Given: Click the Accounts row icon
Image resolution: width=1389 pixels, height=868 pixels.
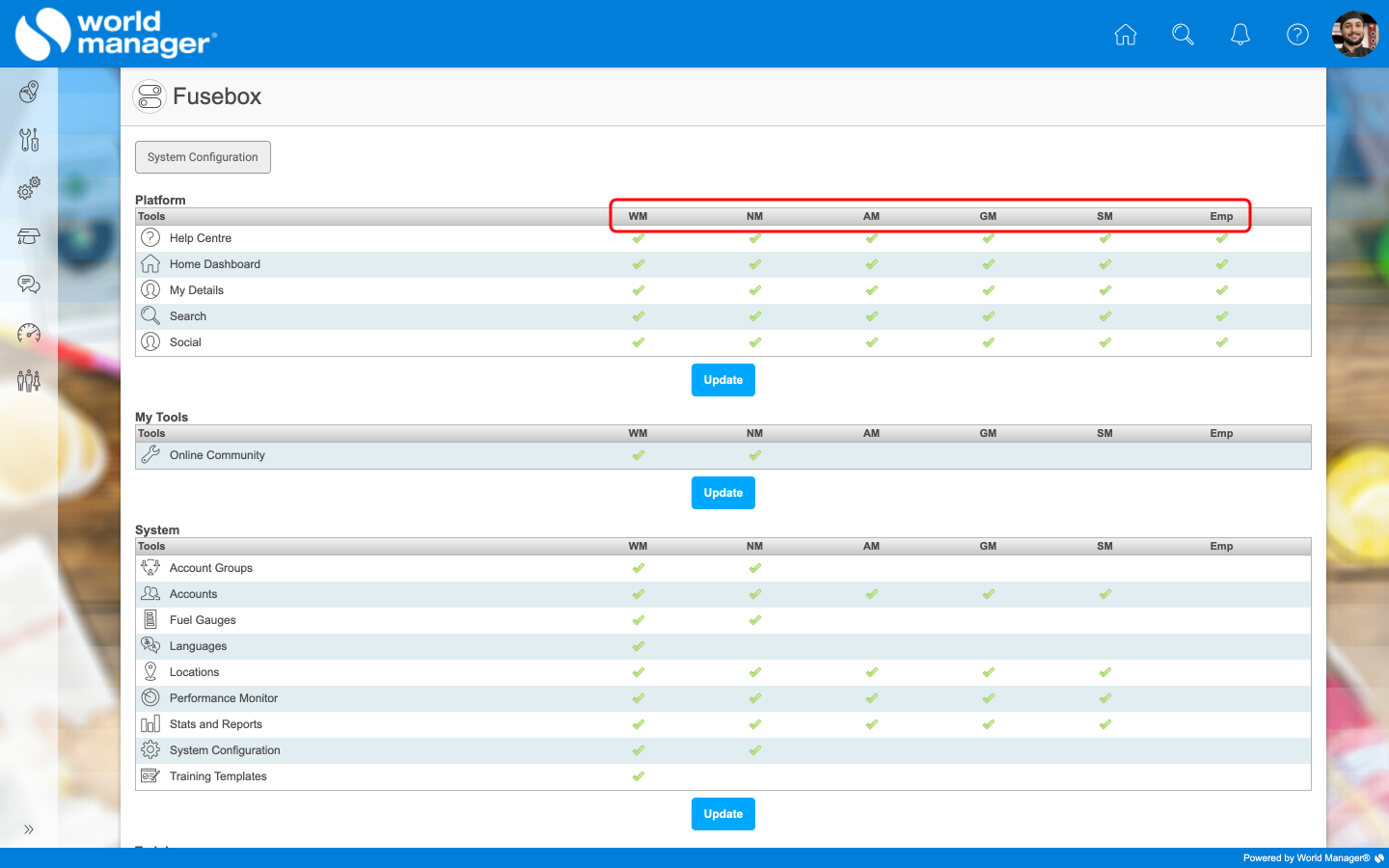Looking at the screenshot, I should [150, 594].
